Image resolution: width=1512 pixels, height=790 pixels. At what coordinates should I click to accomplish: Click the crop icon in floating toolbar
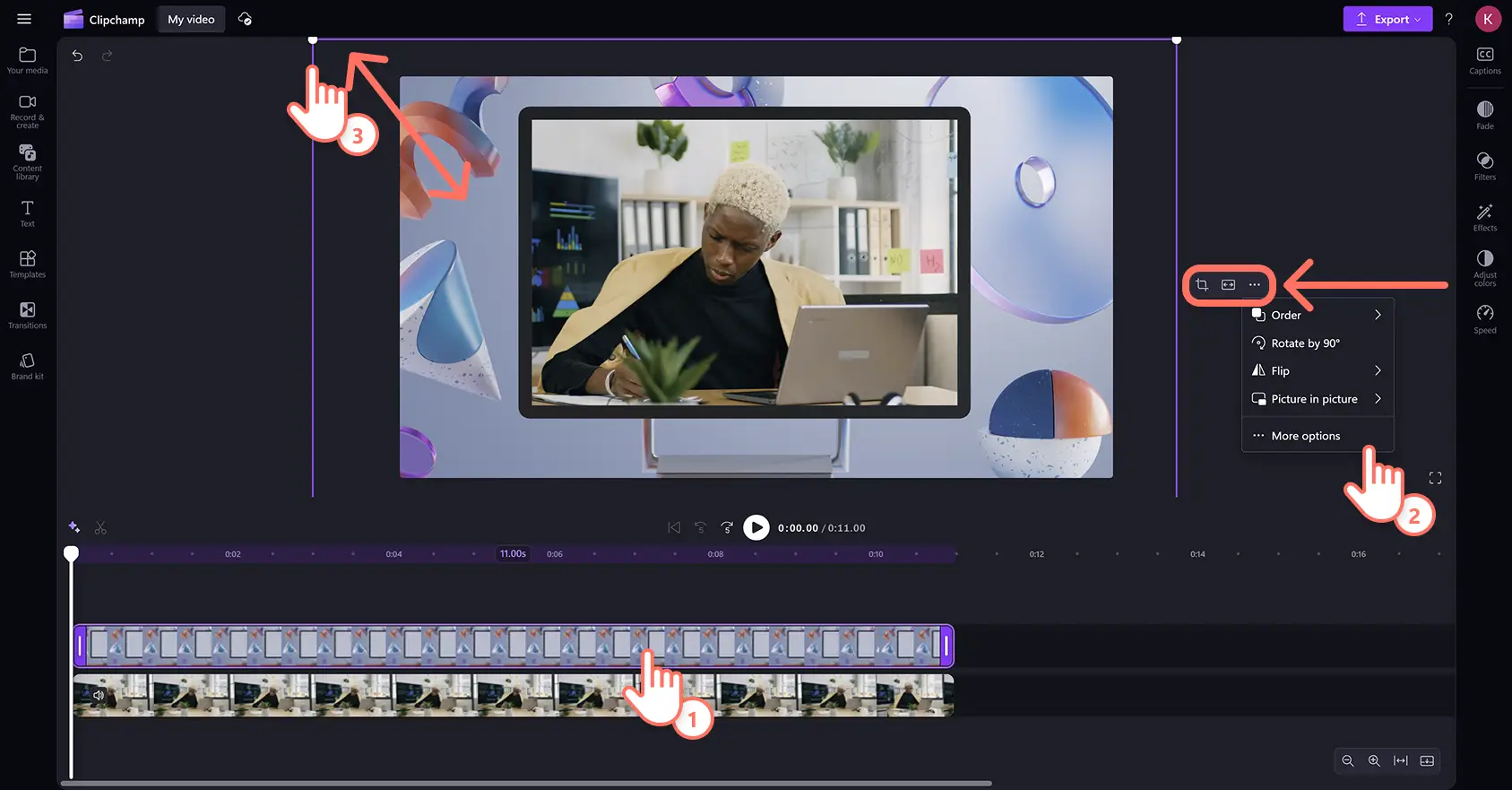coord(1202,285)
